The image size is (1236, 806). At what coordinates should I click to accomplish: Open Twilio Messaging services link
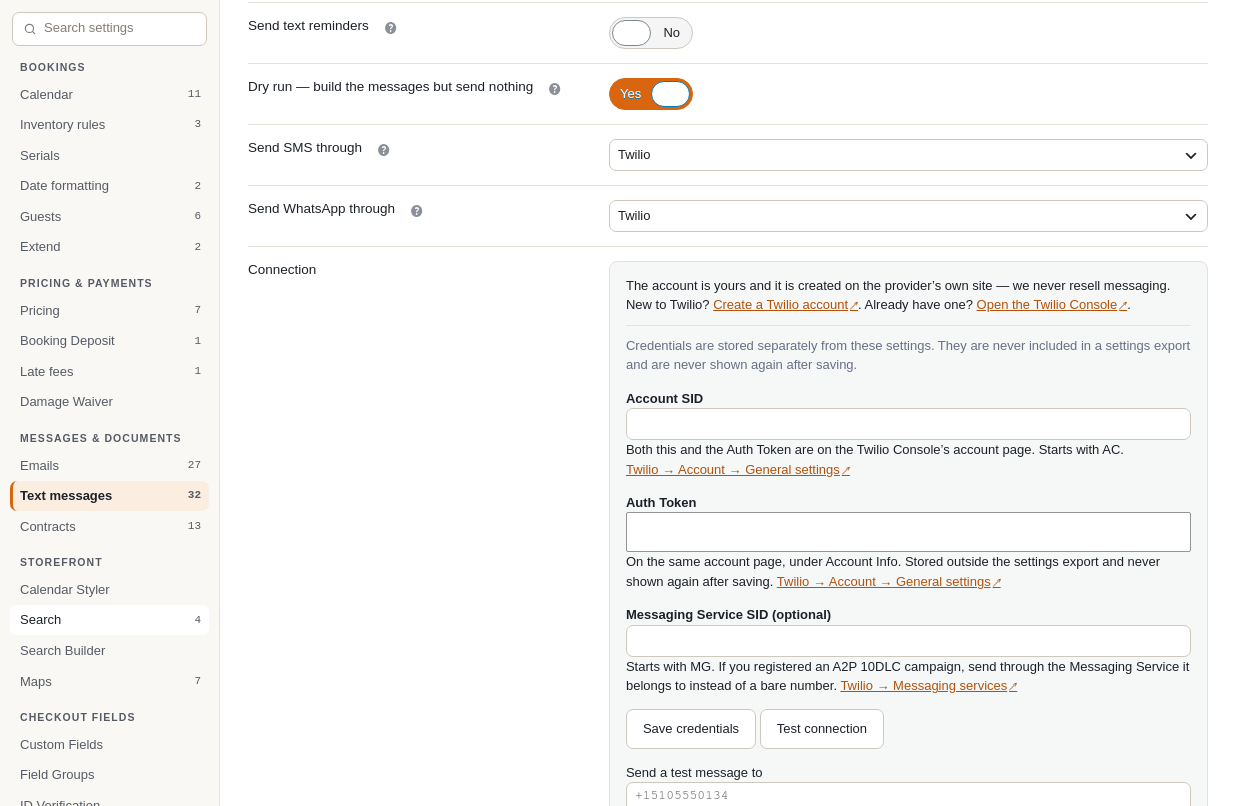[929, 686]
